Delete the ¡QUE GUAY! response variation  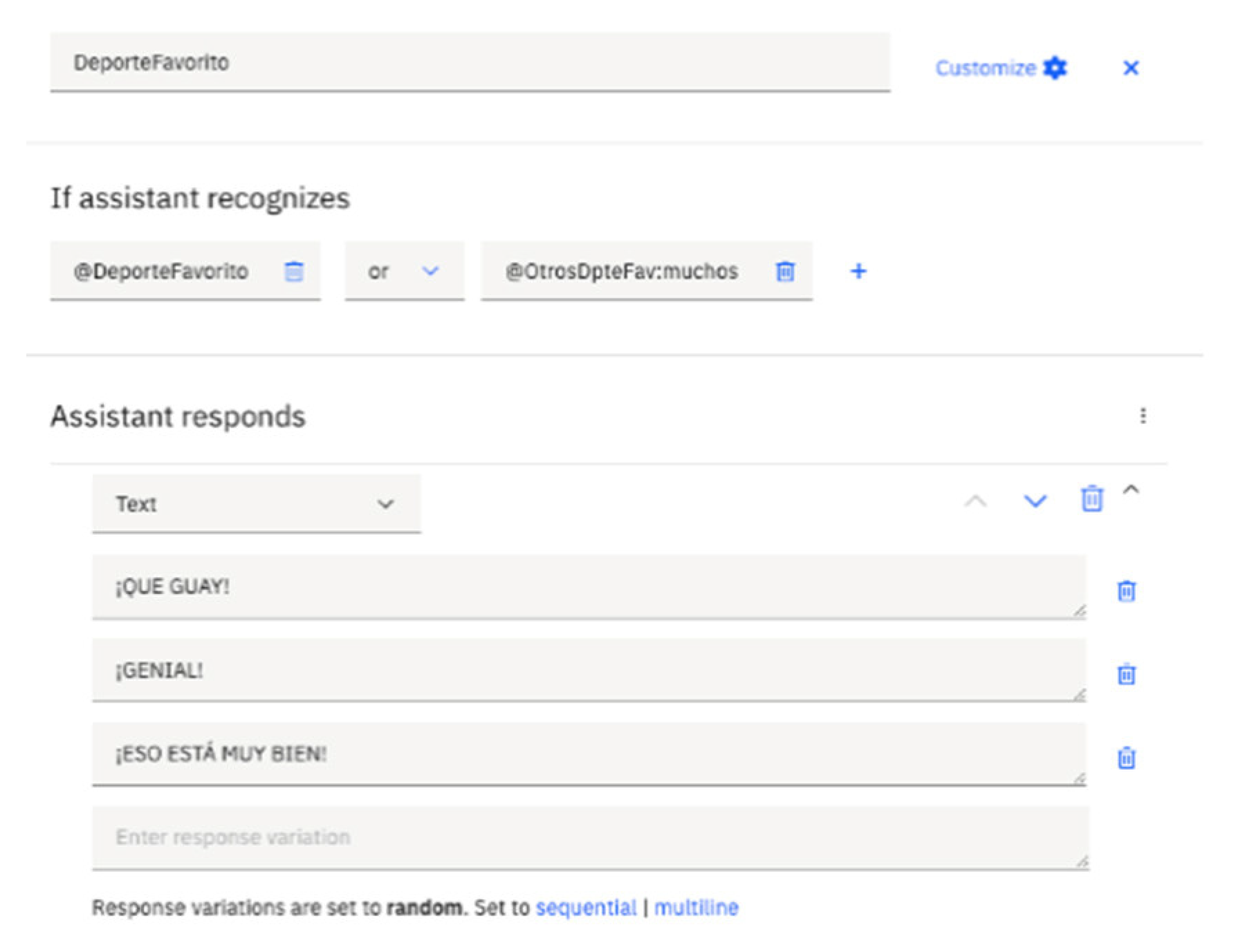tap(1126, 591)
